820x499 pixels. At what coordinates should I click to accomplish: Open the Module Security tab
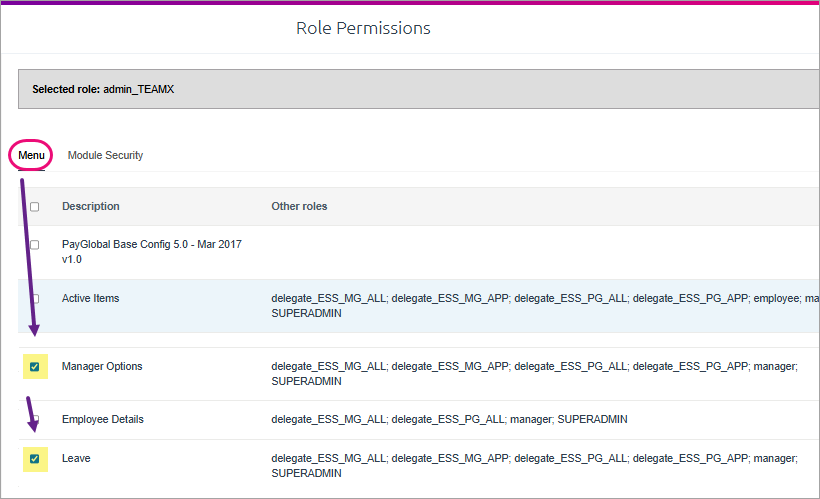tap(105, 155)
